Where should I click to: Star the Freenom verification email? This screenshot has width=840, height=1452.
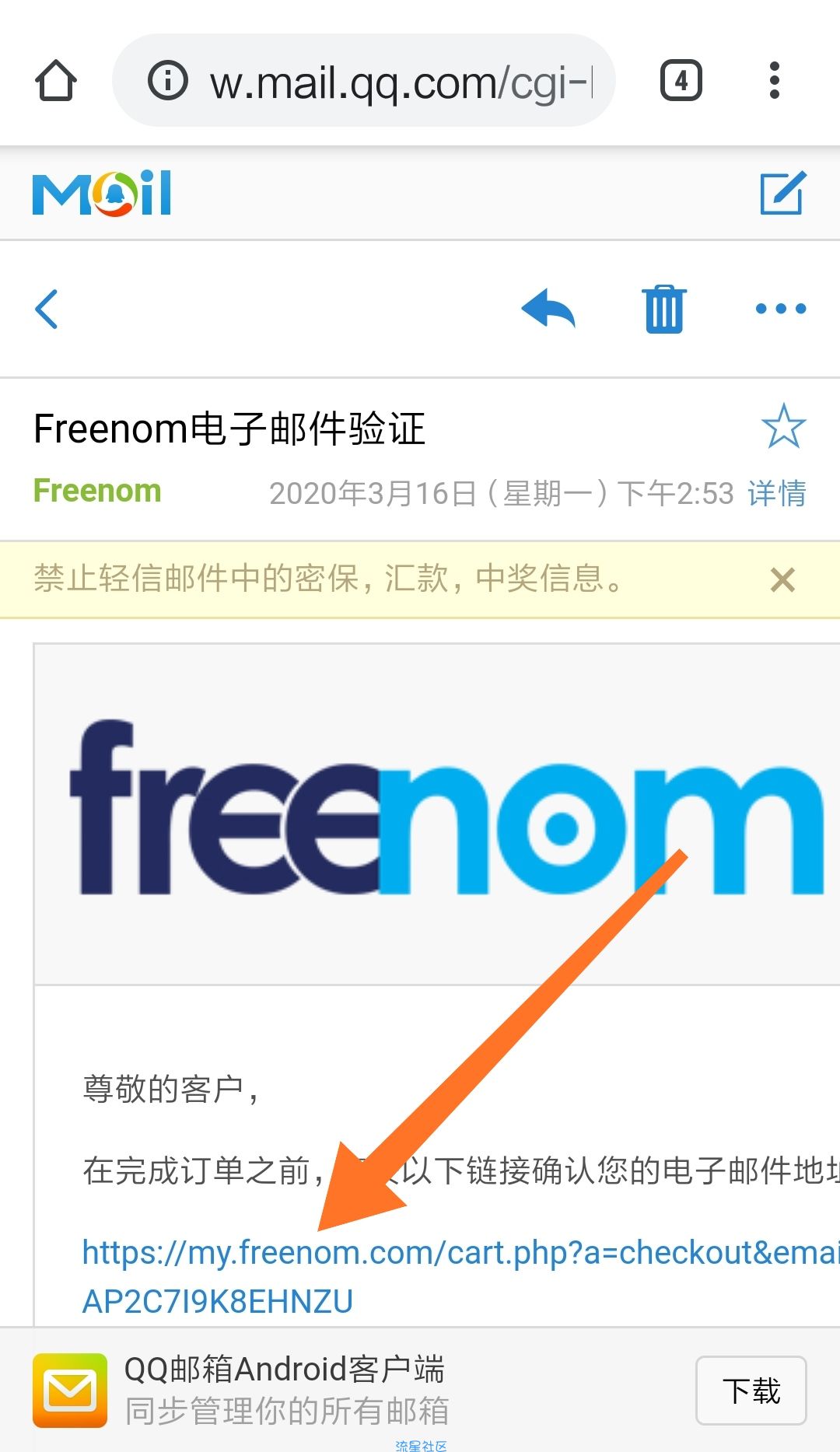coord(783,426)
